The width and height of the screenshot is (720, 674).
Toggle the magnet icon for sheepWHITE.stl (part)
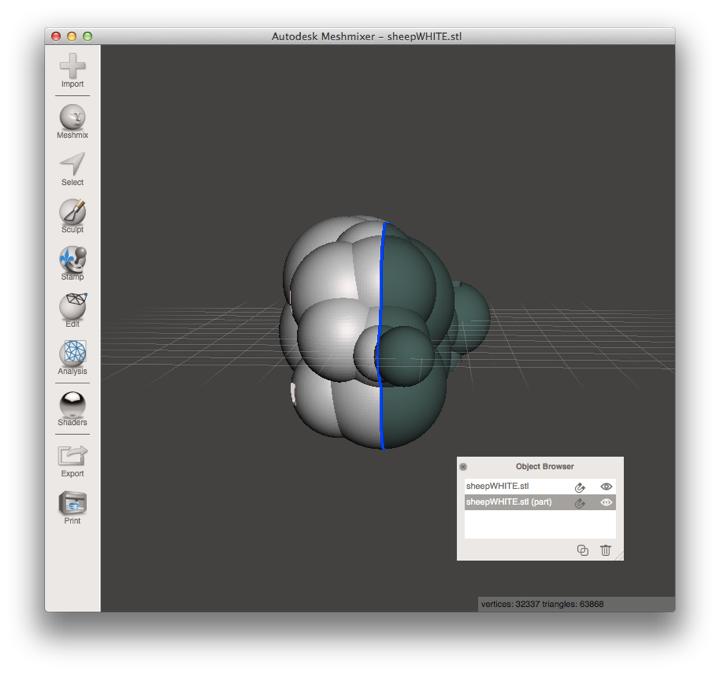[580, 503]
